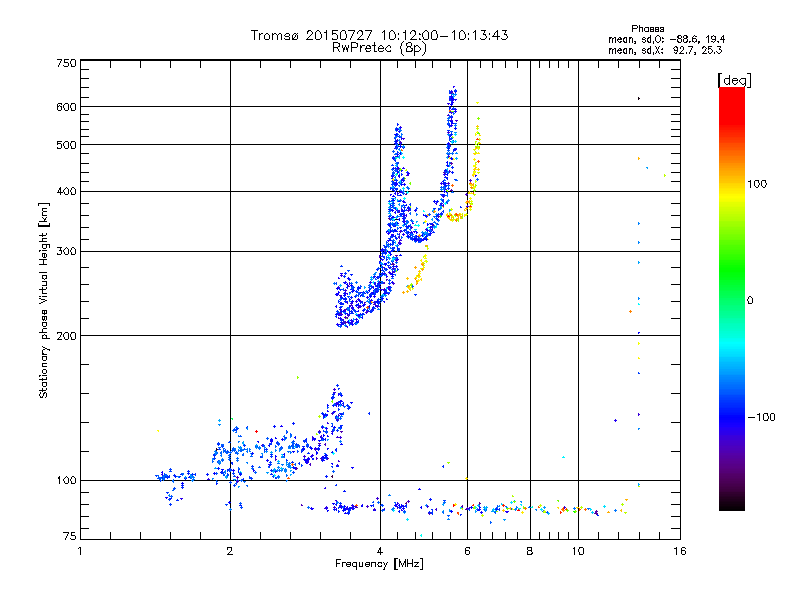This screenshot has width=800, height=600.
Task: Click the 'mean, sd,X: 92.7, 25.3' text
Action: coord(665,50)
